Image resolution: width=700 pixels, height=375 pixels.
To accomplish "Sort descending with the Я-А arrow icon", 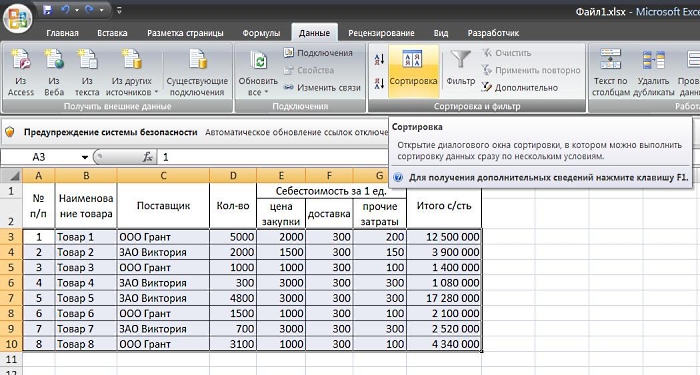I will coord(379,83).
